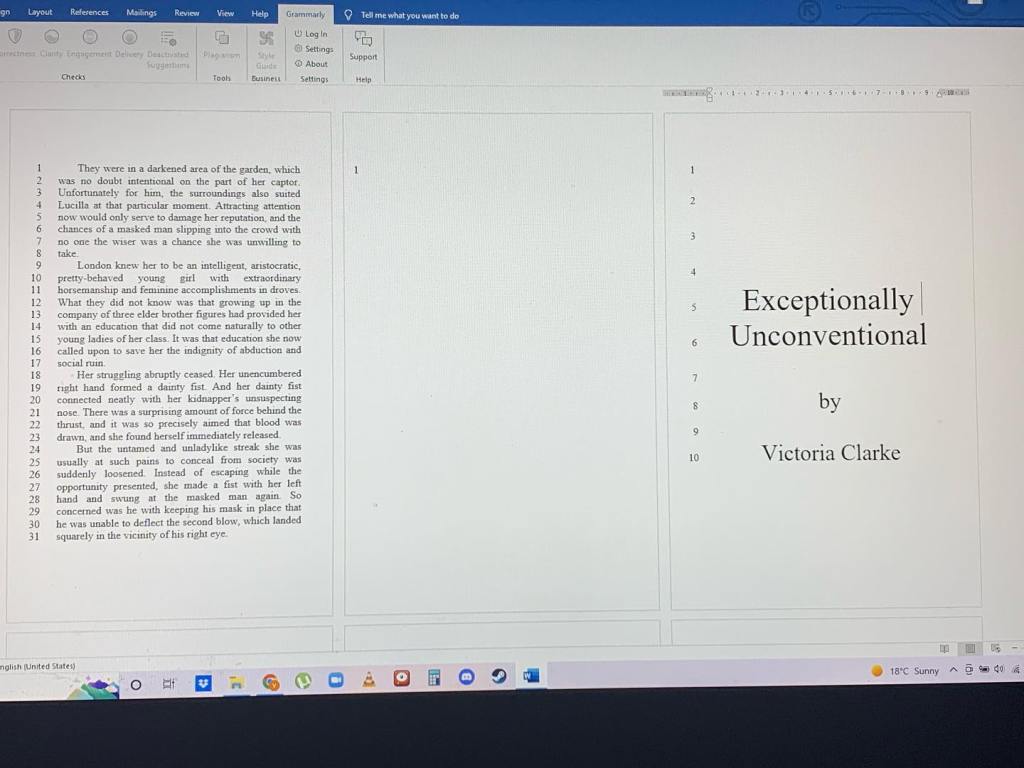Open the Grammarly Style Guide
The width and height of the screenshot is (1024, 768).
click(266, 46)
